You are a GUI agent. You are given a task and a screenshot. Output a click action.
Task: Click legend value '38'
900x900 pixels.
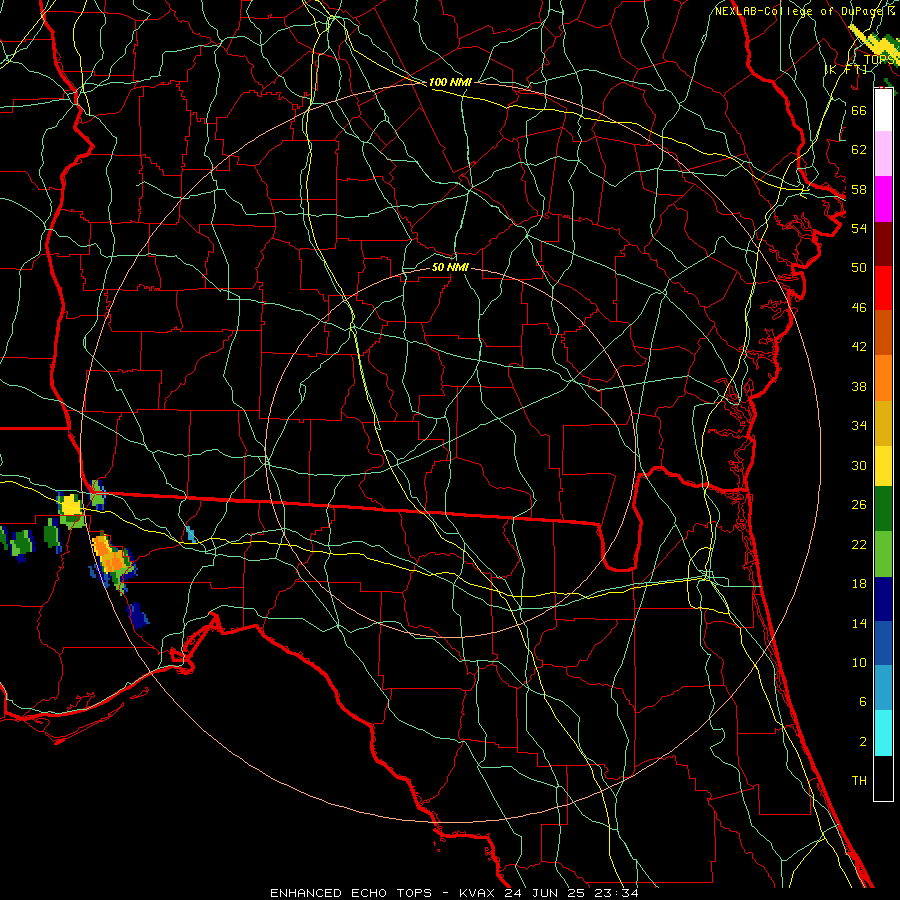click(x=859, y=386)
